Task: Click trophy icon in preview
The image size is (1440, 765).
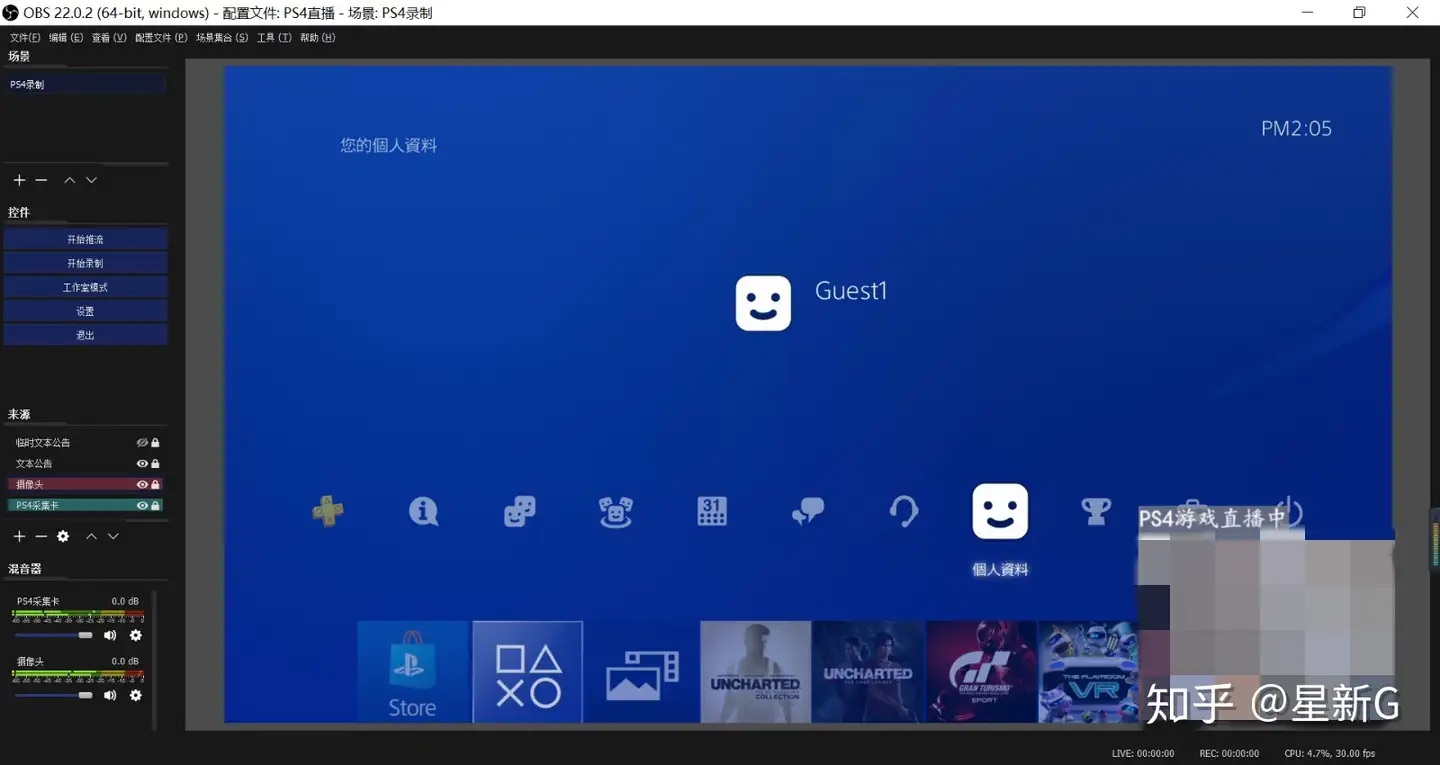Action: (x=1096, y=511)
